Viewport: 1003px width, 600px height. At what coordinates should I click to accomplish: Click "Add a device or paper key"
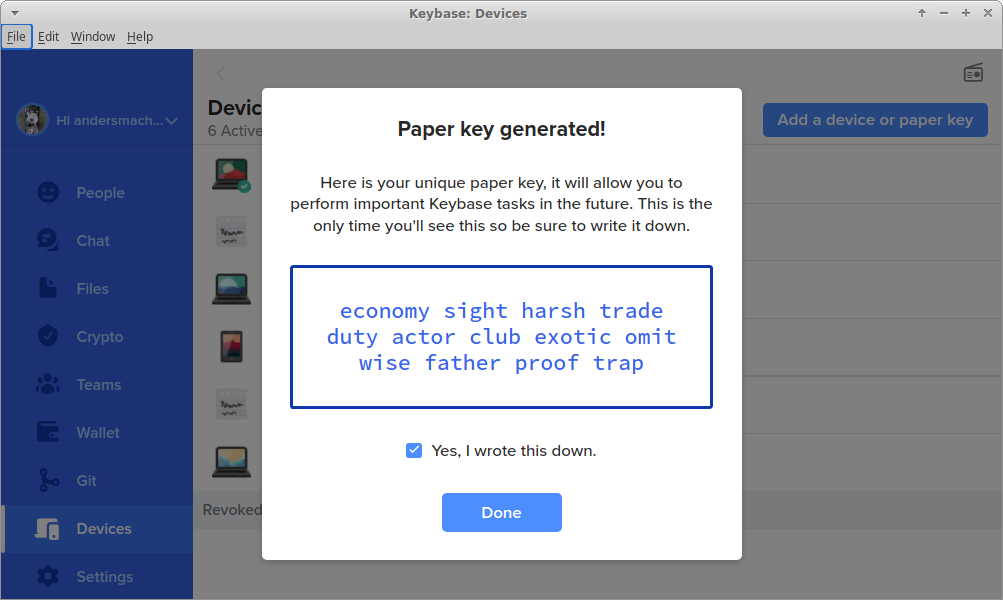[874, 119]
